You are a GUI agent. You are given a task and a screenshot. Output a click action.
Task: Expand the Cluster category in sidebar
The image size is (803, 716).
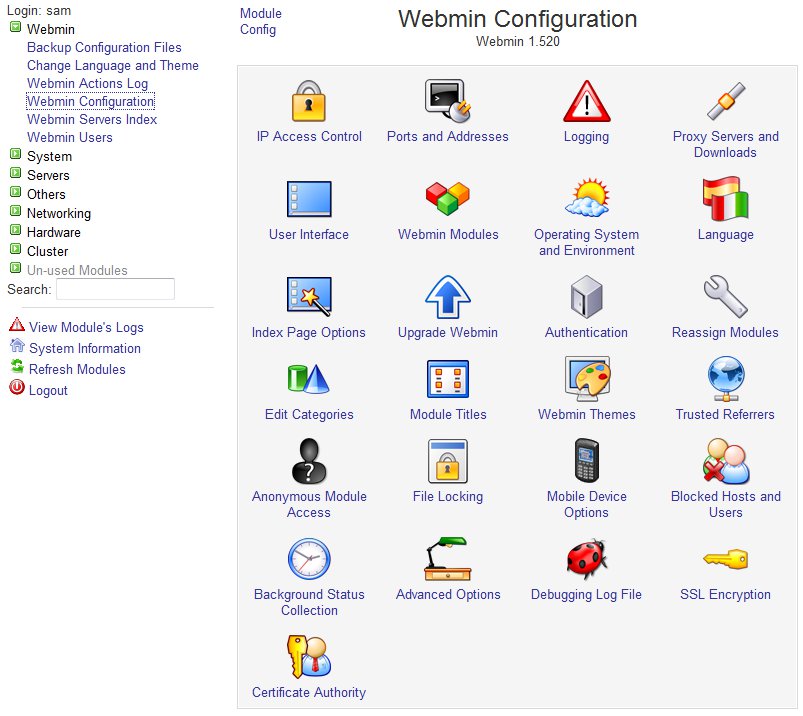16,249
